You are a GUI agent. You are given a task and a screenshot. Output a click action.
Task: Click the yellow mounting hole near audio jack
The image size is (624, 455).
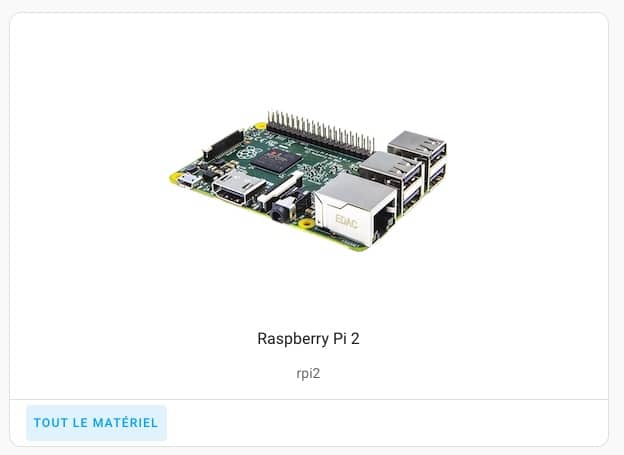click(x=306, y=223)
